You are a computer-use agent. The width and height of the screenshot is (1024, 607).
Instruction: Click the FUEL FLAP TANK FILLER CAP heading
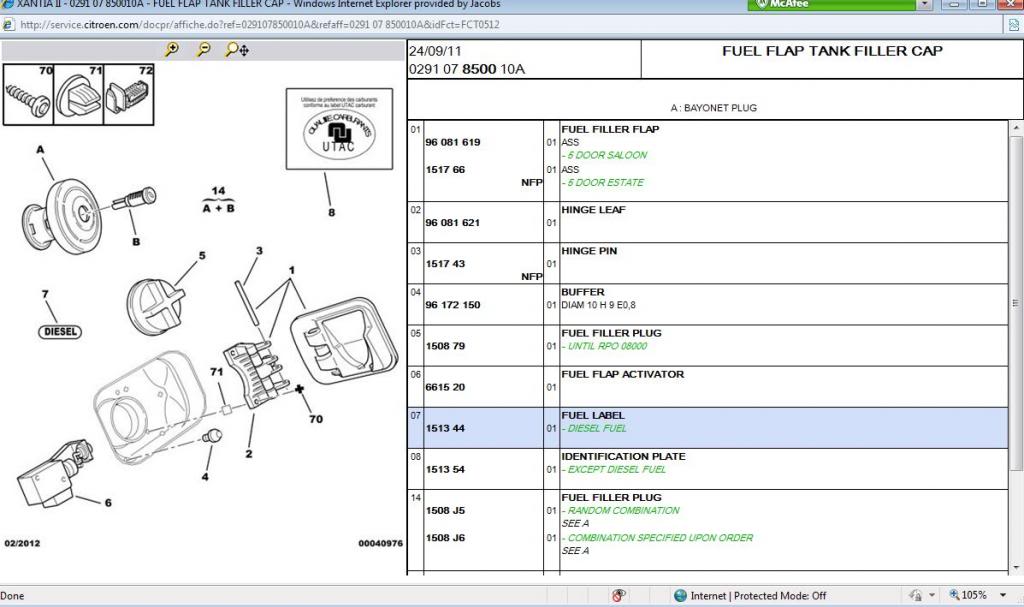pos(832,51)
